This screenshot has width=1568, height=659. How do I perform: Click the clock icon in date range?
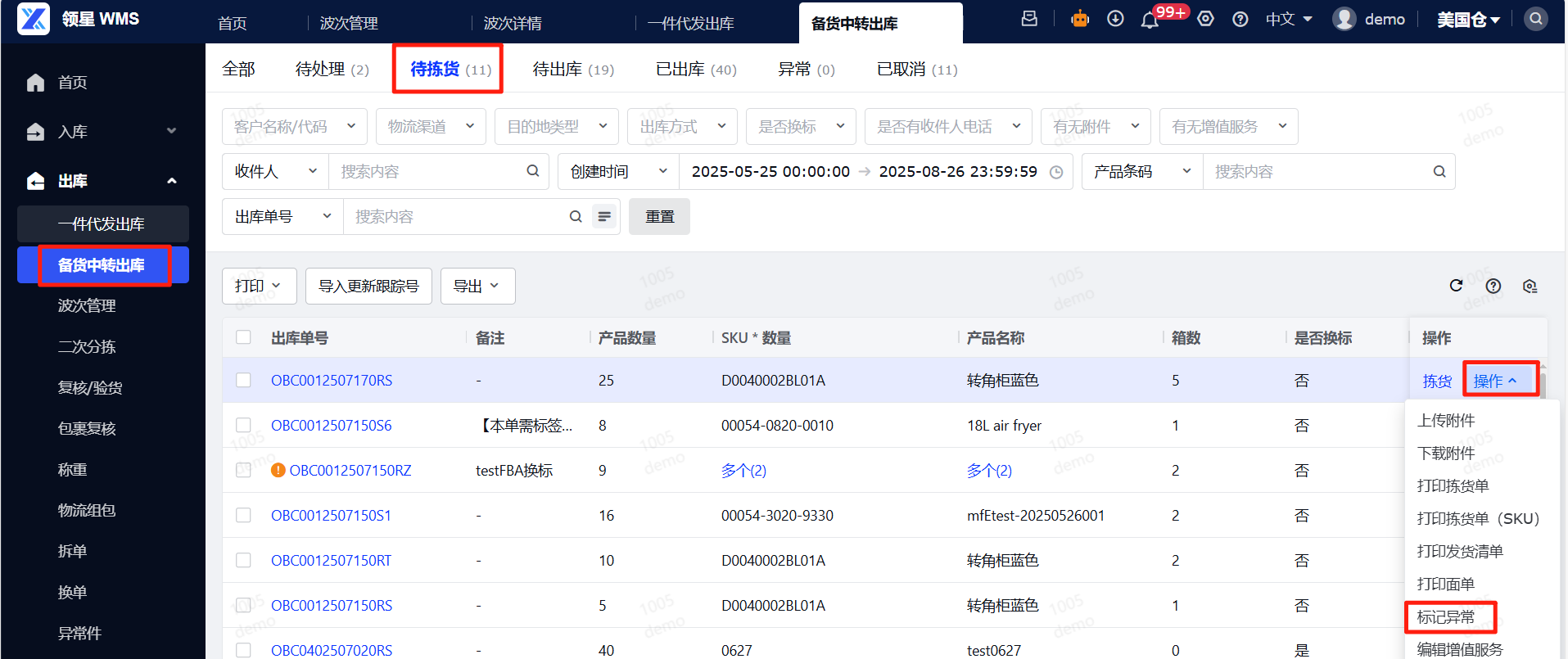tap(1056, 172)
